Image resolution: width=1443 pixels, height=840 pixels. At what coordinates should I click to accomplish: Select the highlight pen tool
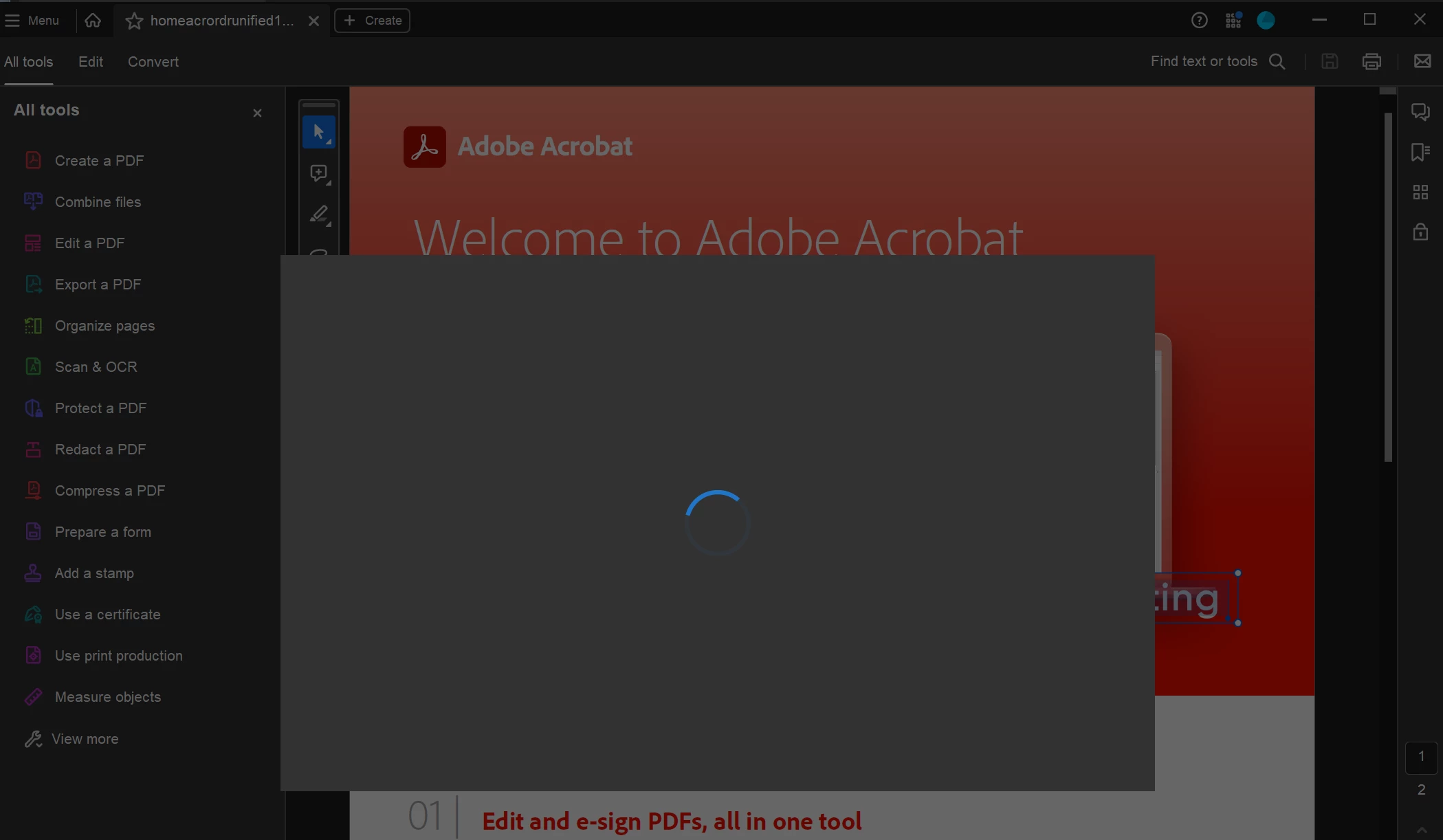318,214
